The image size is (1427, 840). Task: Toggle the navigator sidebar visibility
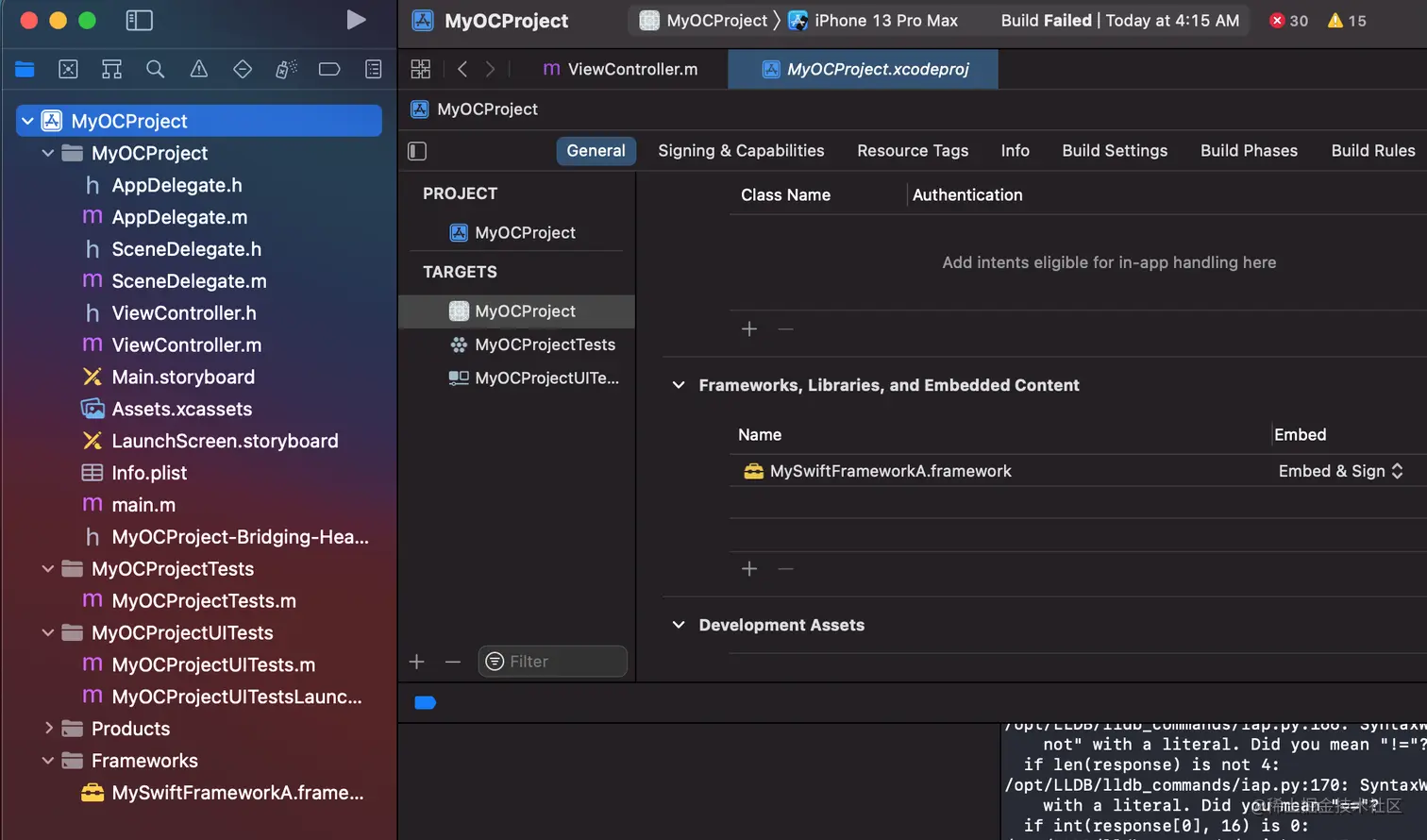139,20
